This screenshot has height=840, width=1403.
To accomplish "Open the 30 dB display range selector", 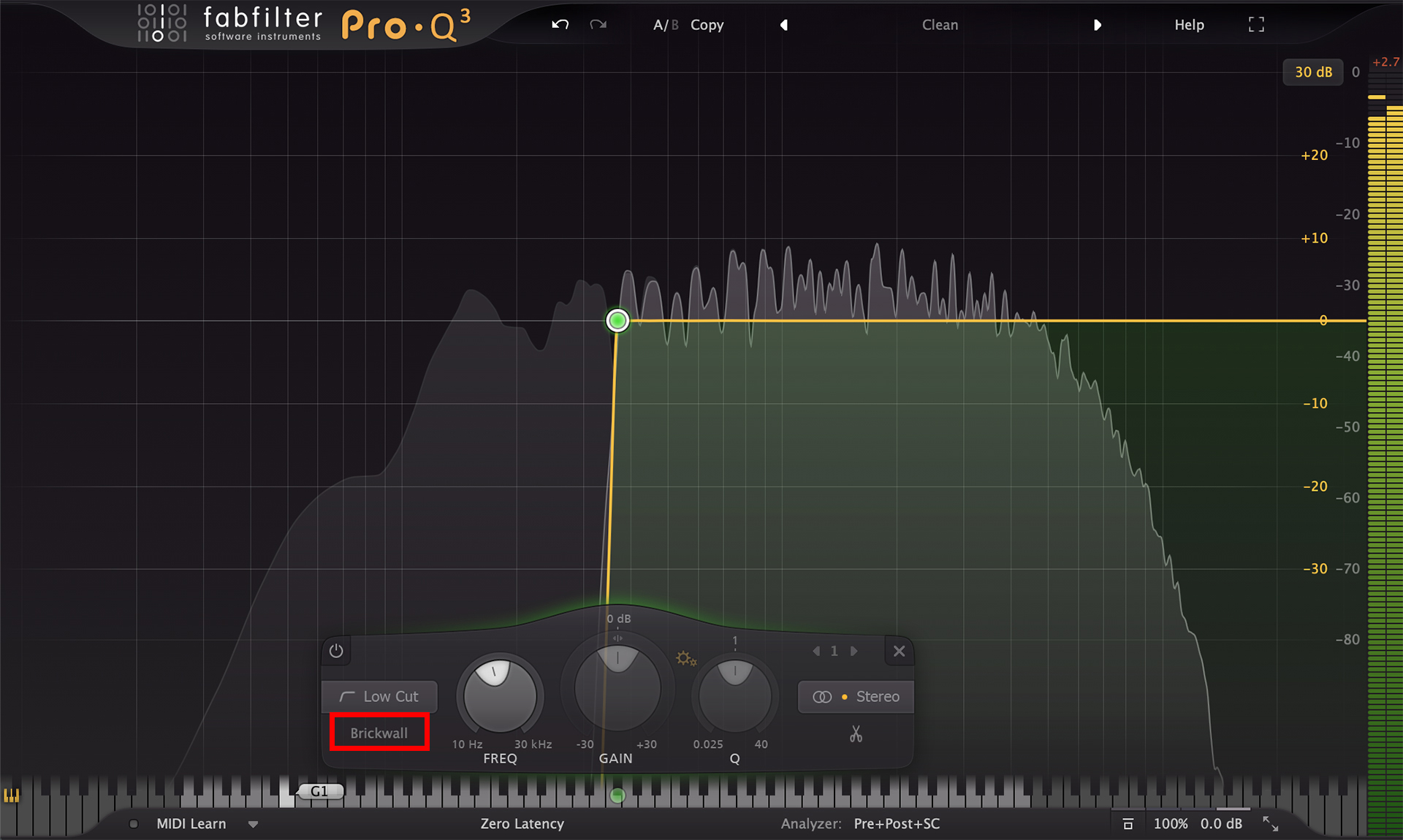I will click(x=1313, y=72).
